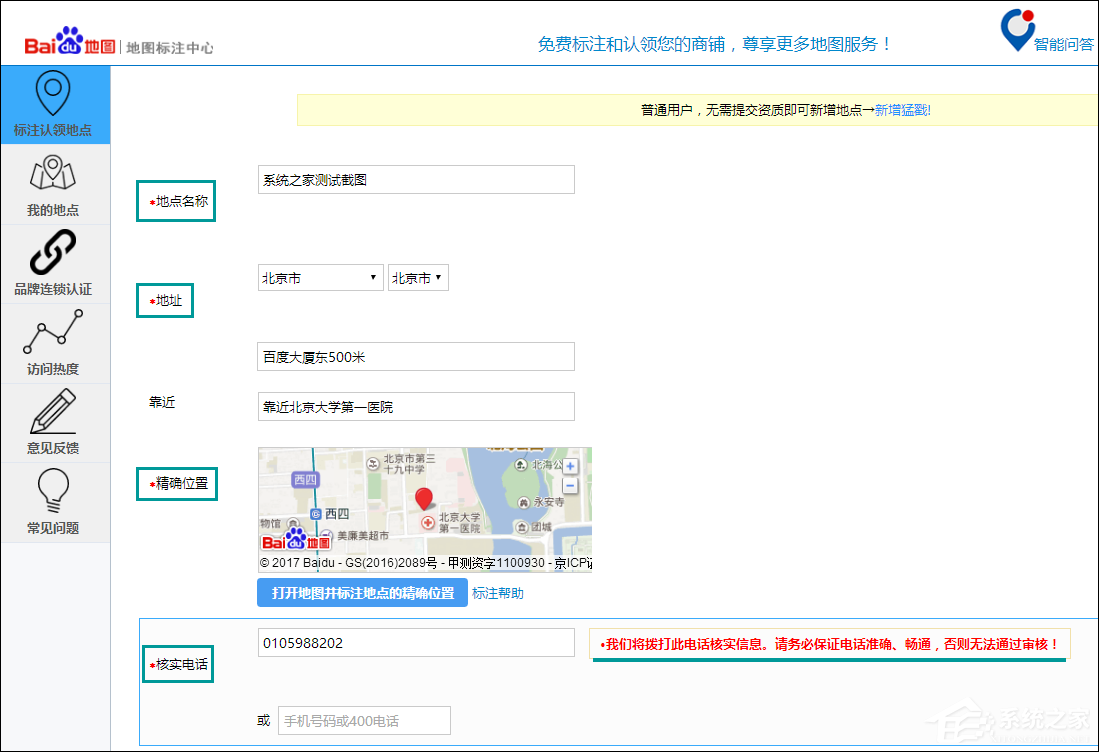Click the 靠近 input field
Screen dimensions: 1099x752
coord(415,406)
